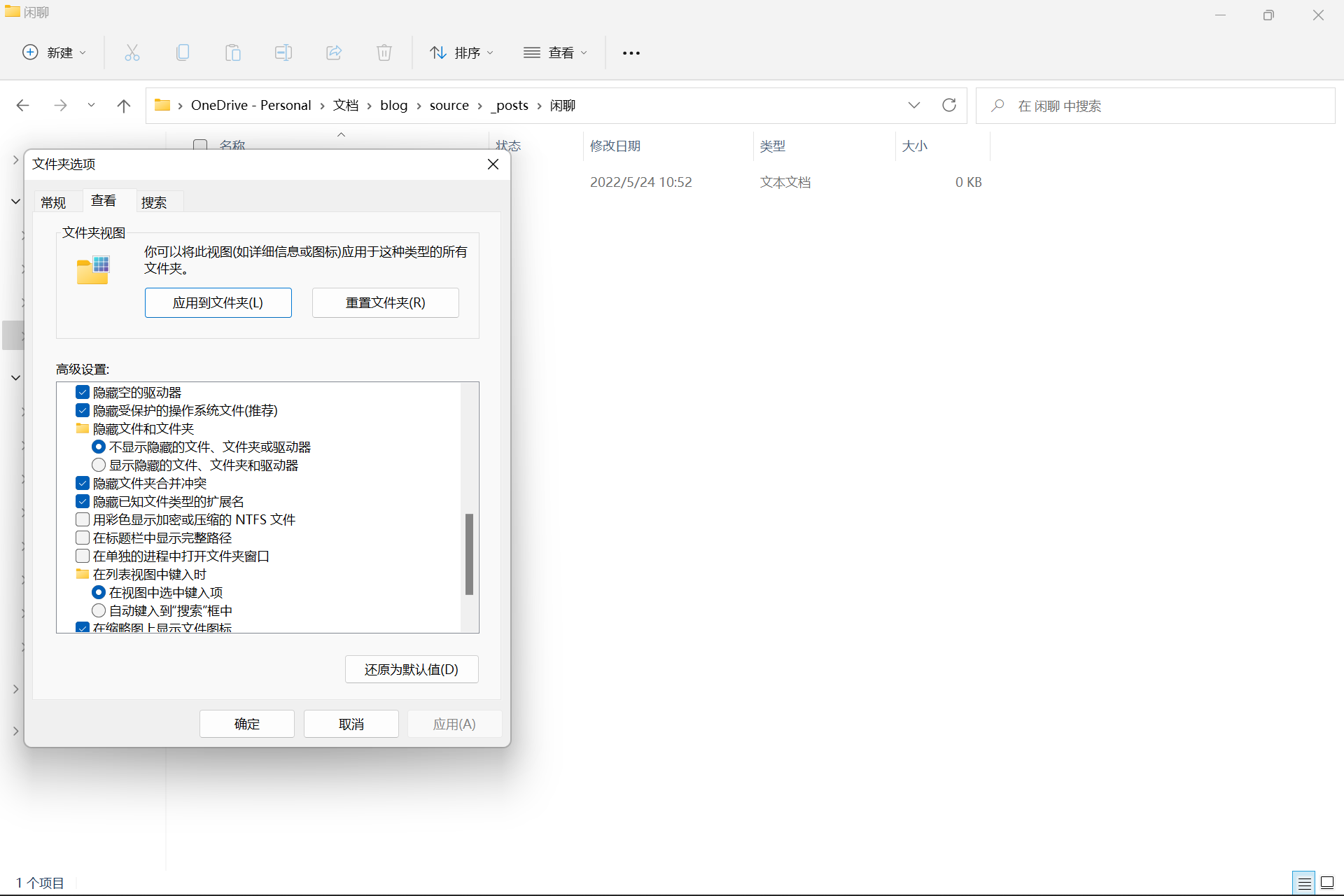
Task: Enable 在标题栏中显示完整路径 checkbox
Action: pos(83,538)
